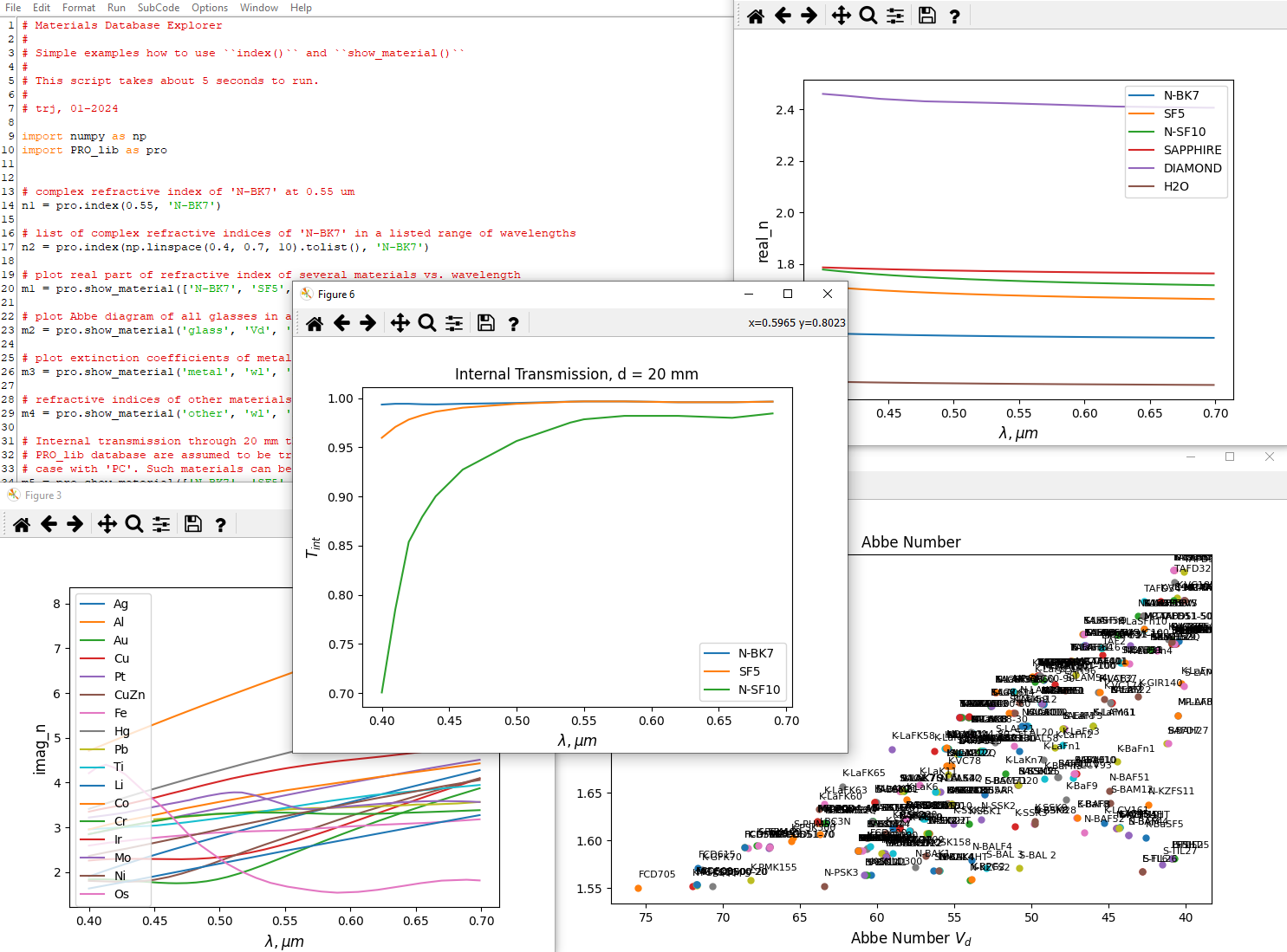This screenshot has height=952, width=1287.
Task: Click the N-SF10 entry in the Figure 6 legend
Action: pyautogui.click(x=758, y=690)
